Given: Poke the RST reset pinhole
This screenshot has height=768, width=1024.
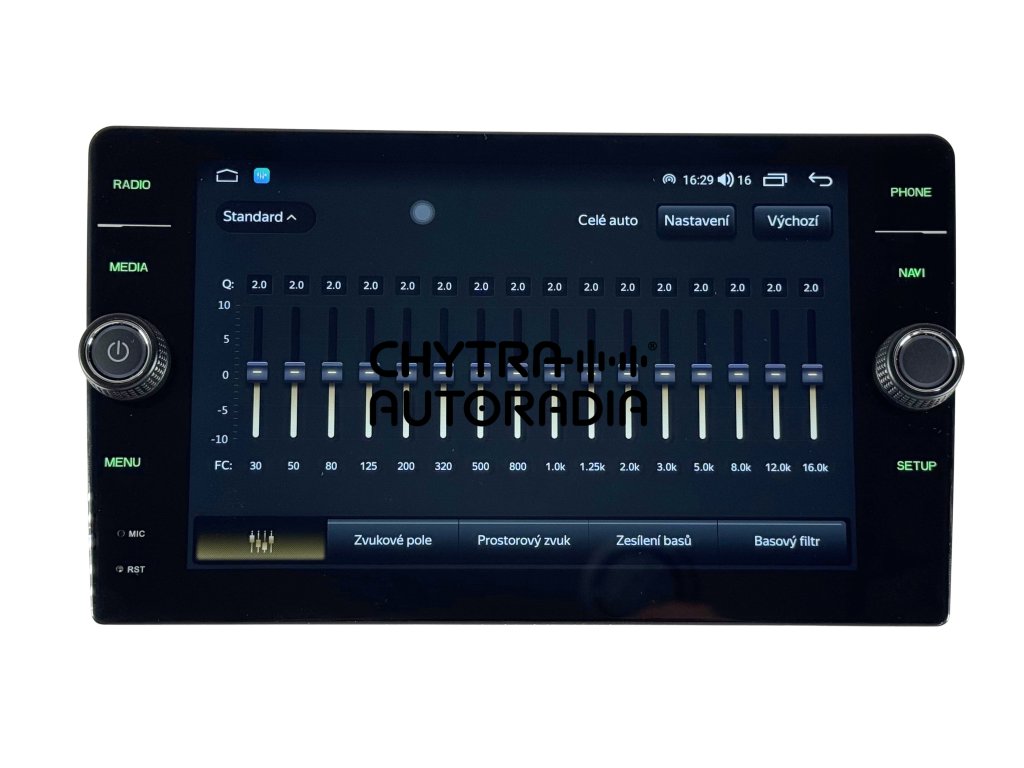Looking at the screenshot, I should 120,569.
